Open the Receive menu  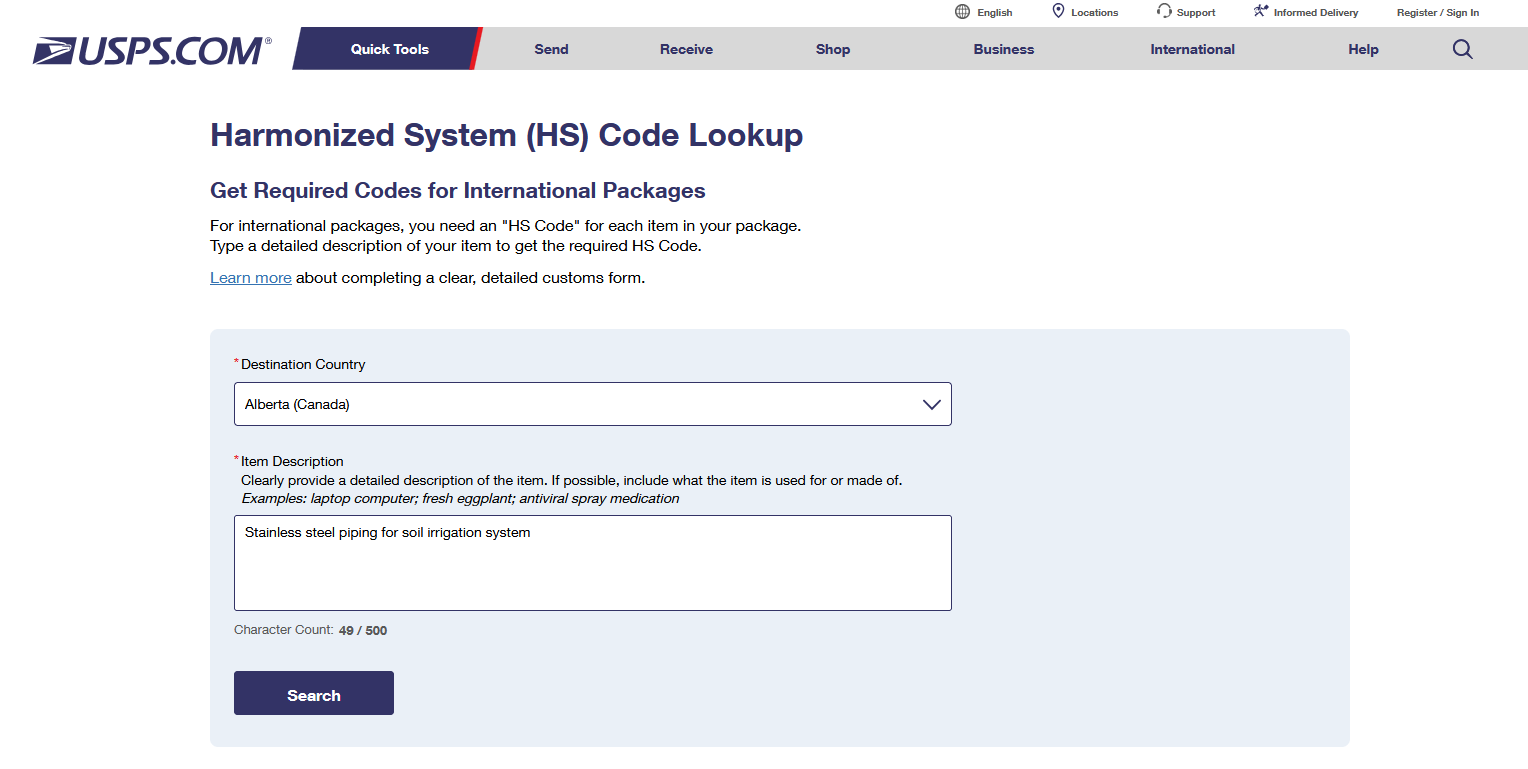coord(686,49)
